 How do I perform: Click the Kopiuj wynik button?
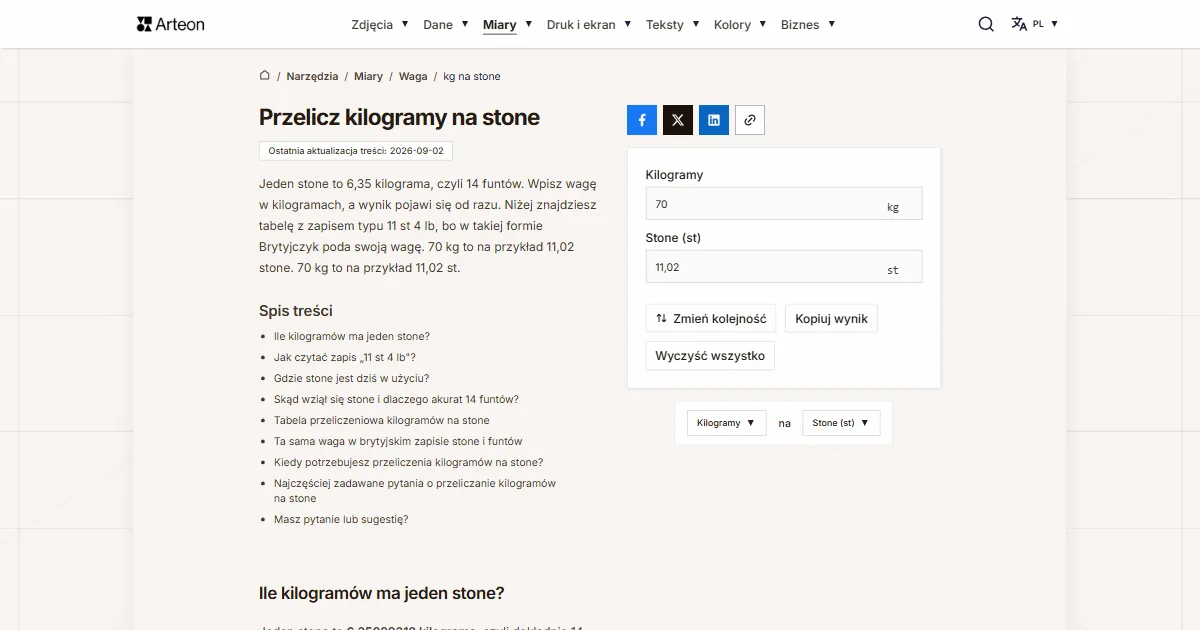[832, 319]
